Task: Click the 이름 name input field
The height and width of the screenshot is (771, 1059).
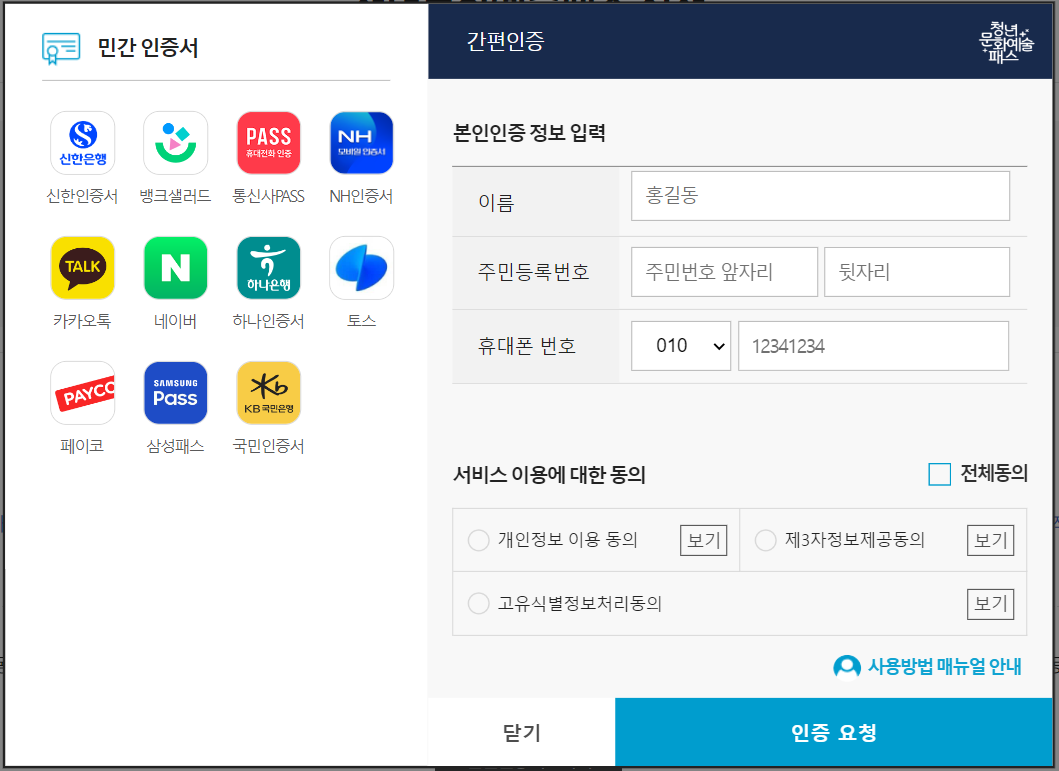Action: 820,195
